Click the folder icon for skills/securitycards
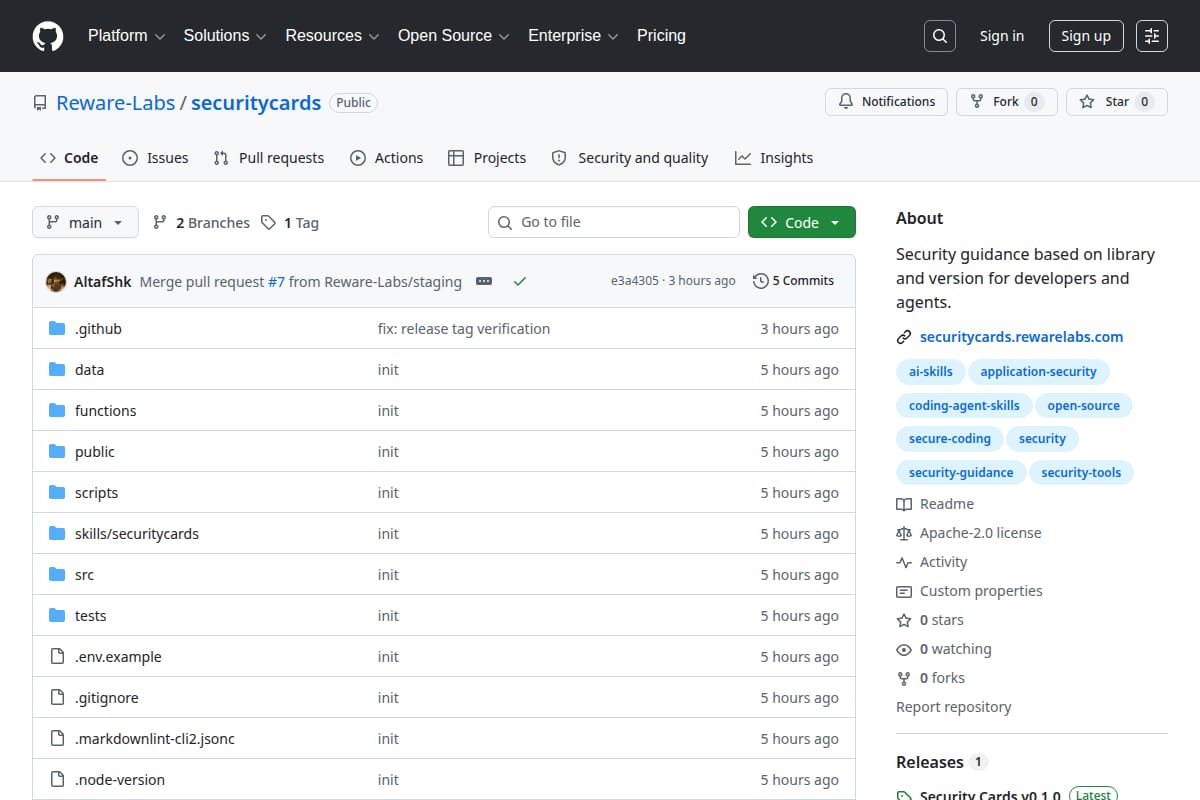 coord(57,533)
